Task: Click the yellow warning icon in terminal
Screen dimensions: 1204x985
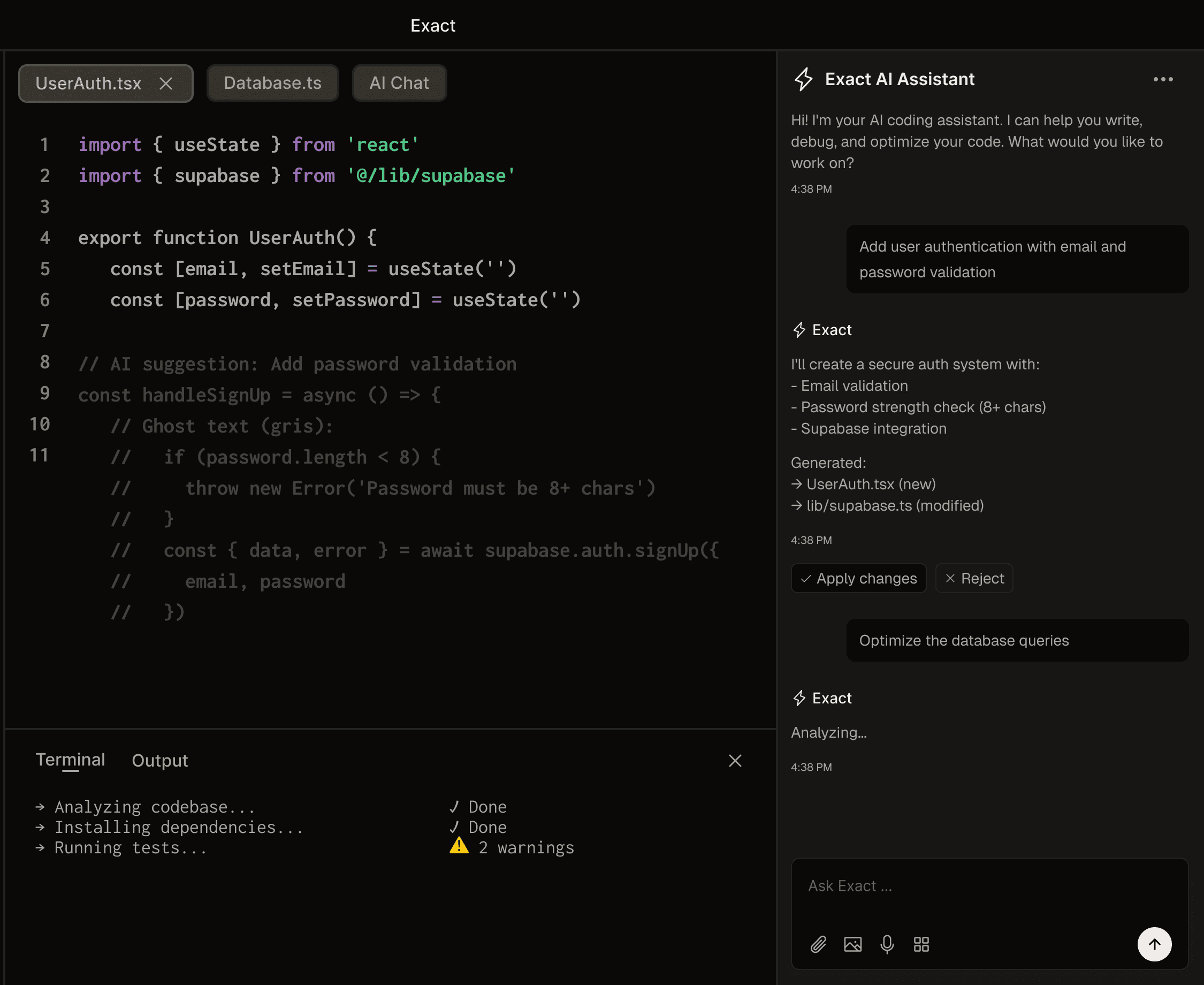Action: (x=459, y=846)
